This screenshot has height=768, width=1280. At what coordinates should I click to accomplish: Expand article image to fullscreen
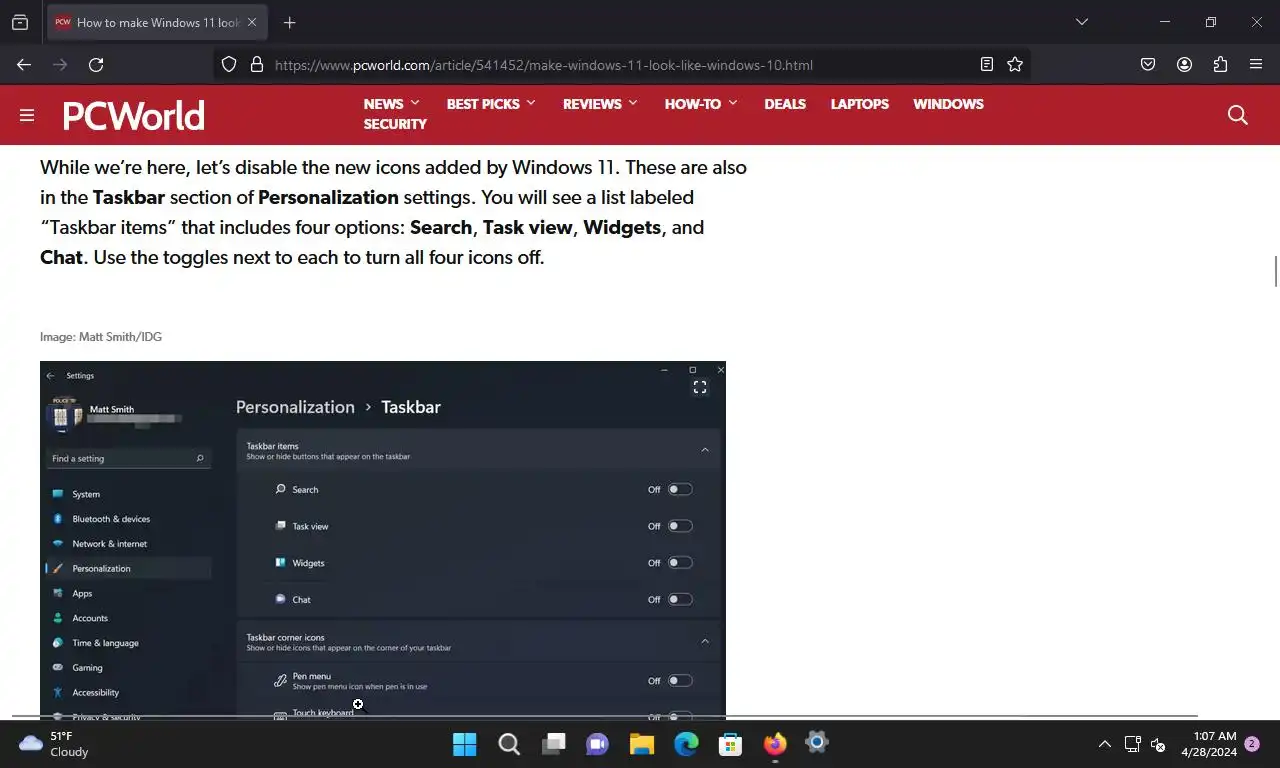point(700,388)
